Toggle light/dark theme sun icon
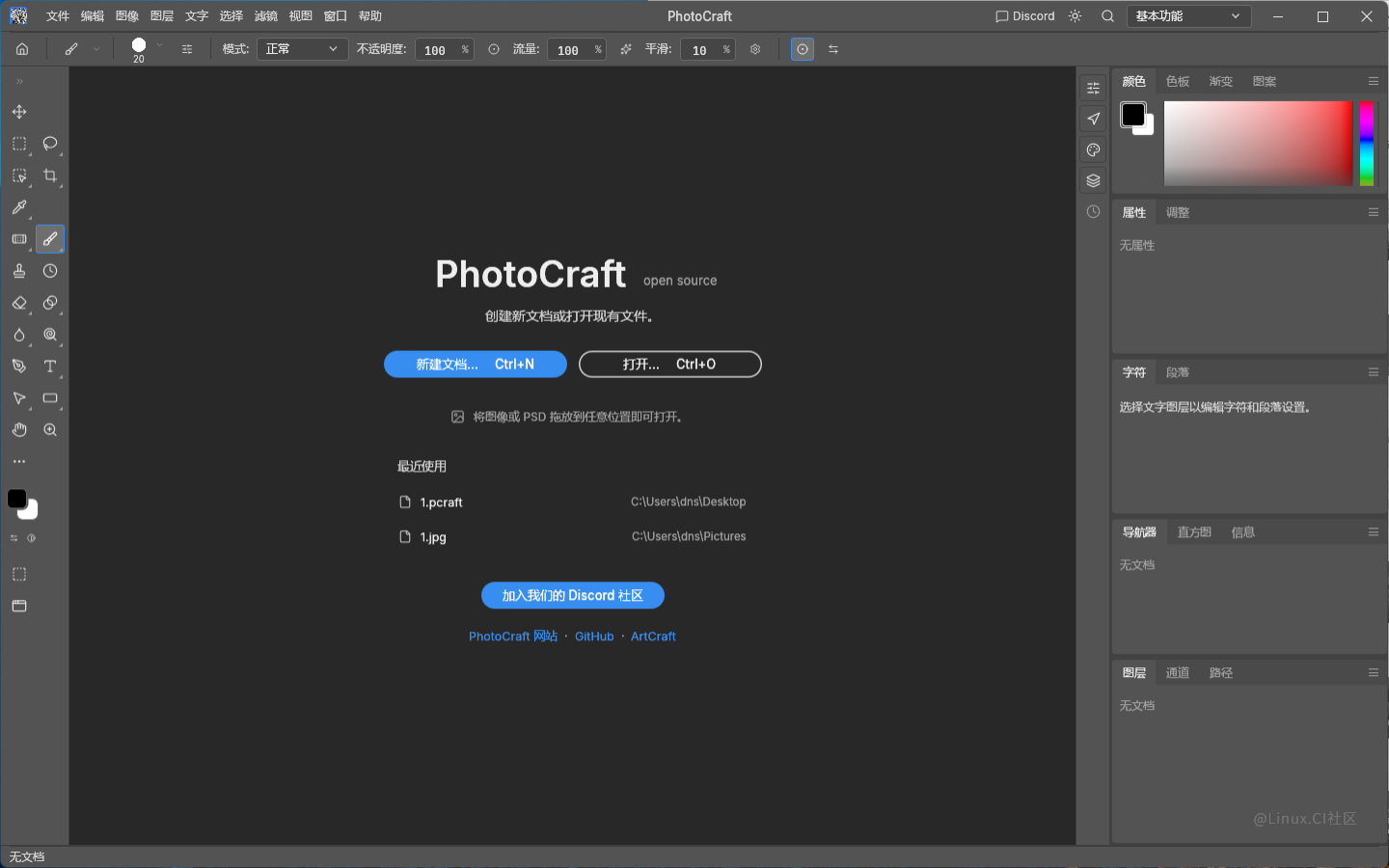1389x868 pixels. pyautogui.click(x=1076, y=16)
